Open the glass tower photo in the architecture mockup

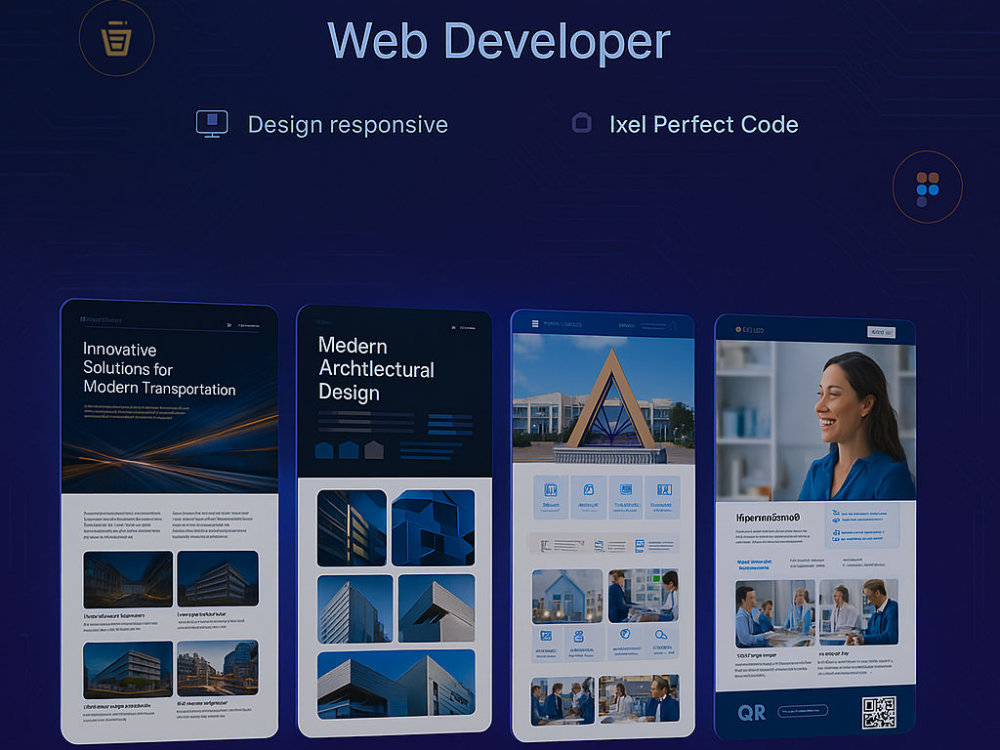355,609
